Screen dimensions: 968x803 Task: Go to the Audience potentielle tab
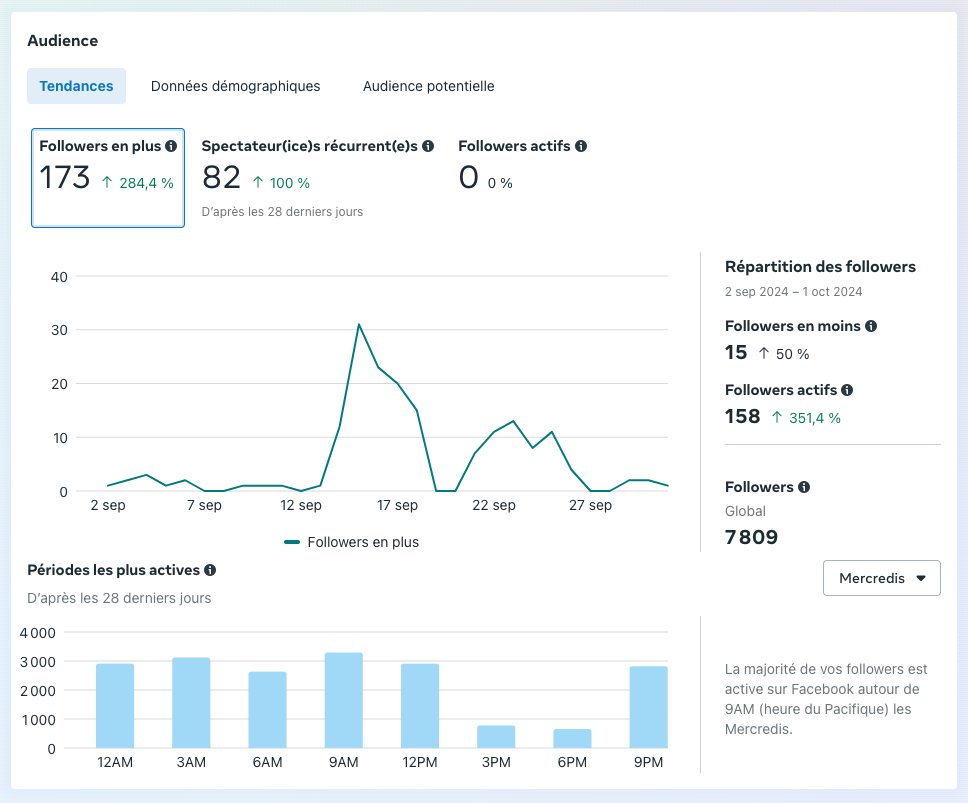pyautogui.click(x=428, y=86)
